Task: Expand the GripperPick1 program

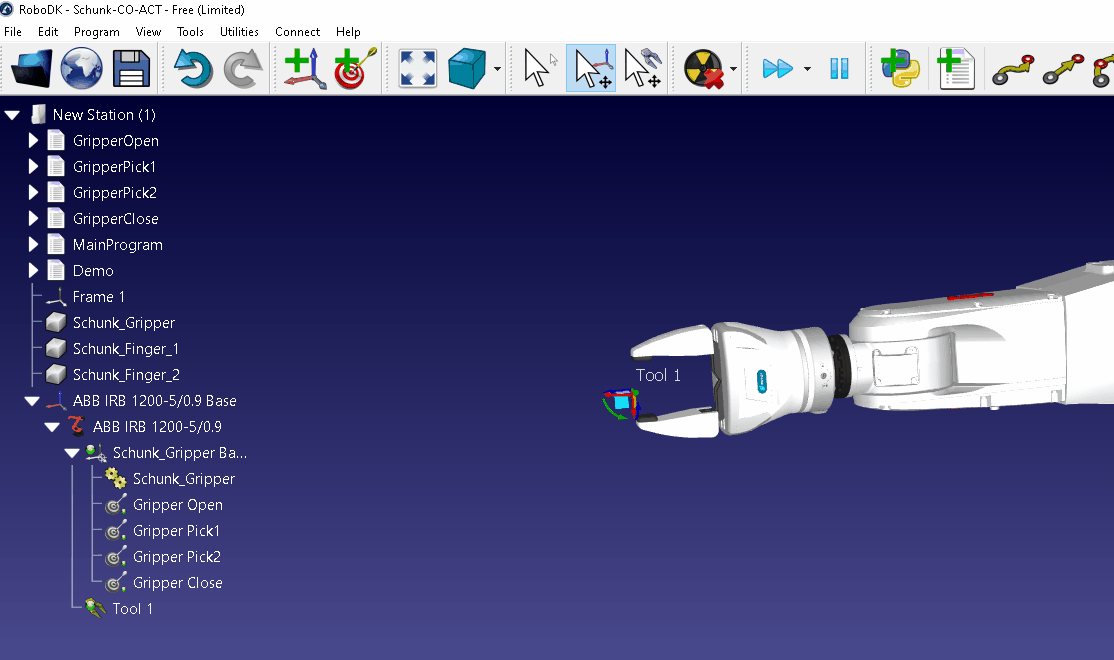Action: click(33, 167)
